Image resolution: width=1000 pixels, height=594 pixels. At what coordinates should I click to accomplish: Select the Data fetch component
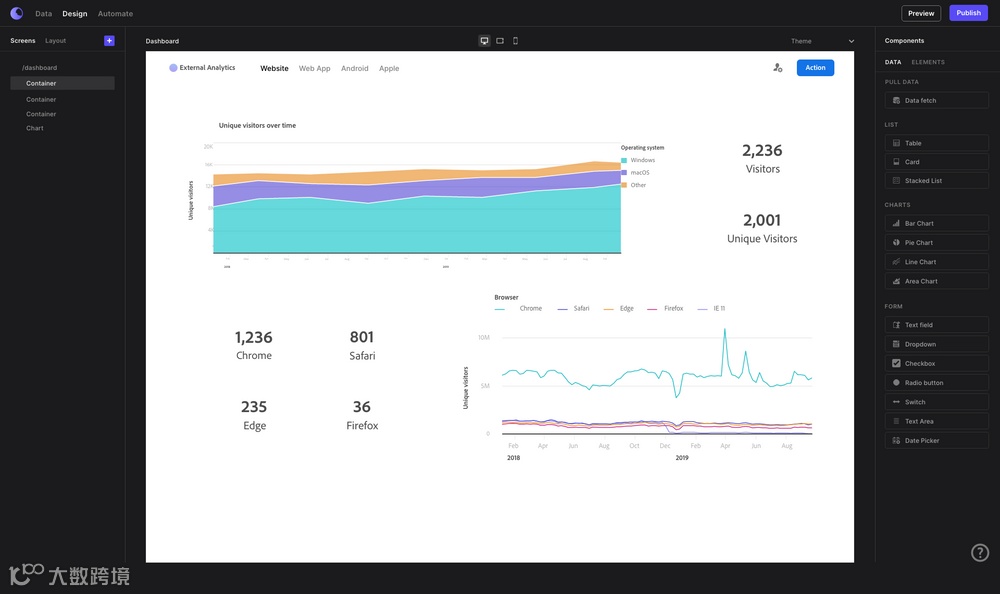click(936, 100)
